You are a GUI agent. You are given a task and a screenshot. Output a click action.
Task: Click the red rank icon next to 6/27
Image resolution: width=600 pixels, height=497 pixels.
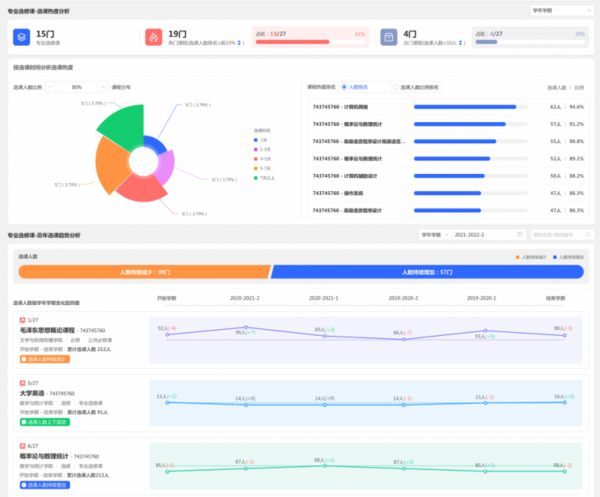pyautogui.click(x=23, y=446)
